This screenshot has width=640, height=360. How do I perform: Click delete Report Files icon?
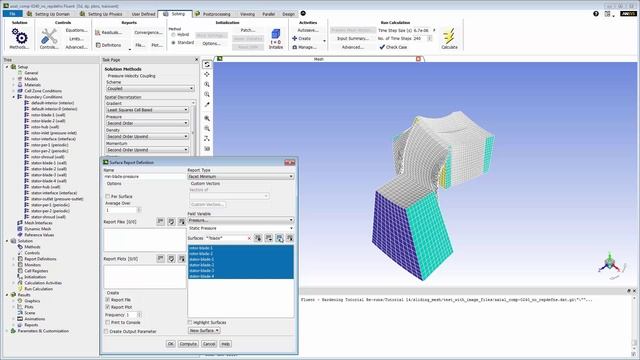pyautogui.click(x=181, y=222)
